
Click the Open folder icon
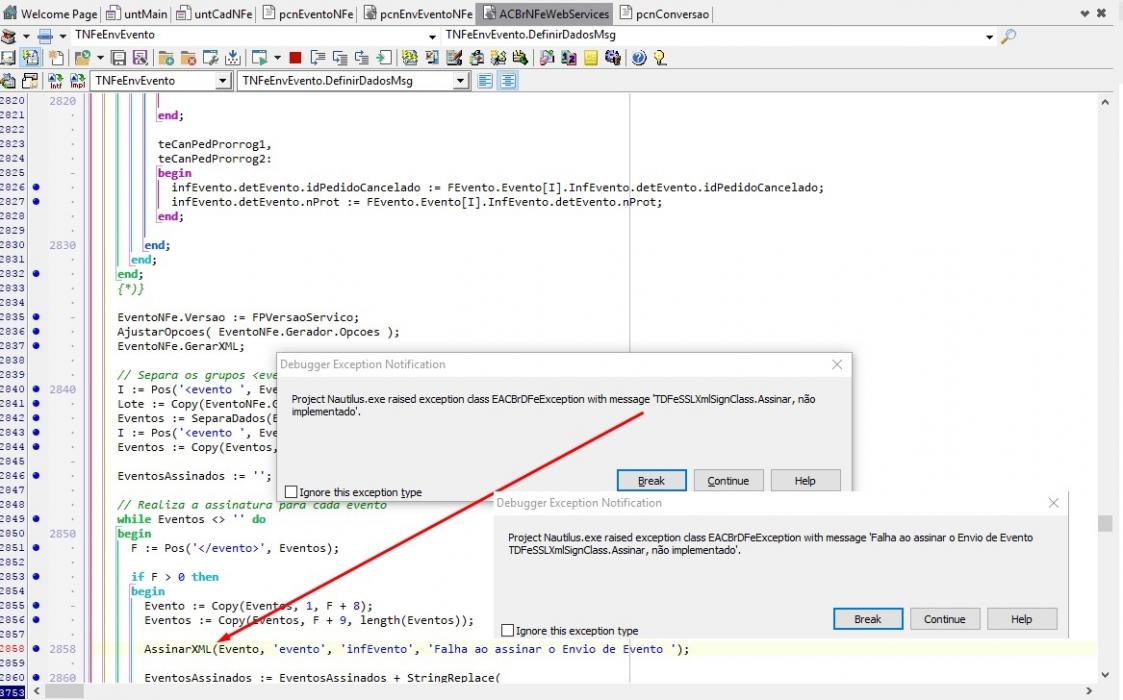point(82,57)
